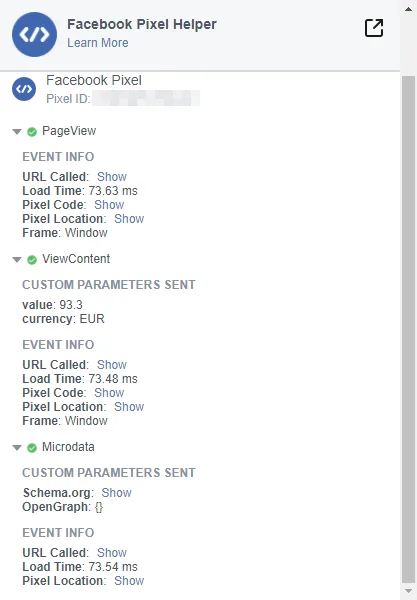Open Pixel Helper in external pop-out window
Viewport: 417px width, 600px height.
point(374,28)
